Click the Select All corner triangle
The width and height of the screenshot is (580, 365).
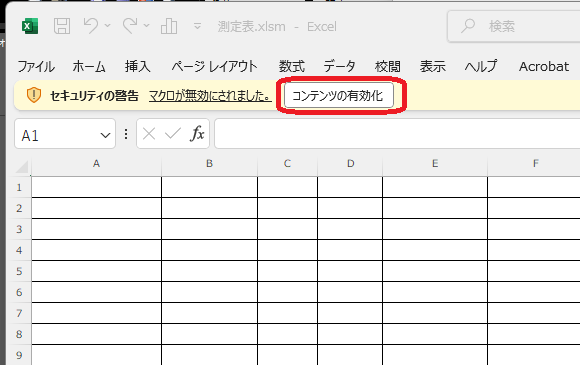[22, 167]
